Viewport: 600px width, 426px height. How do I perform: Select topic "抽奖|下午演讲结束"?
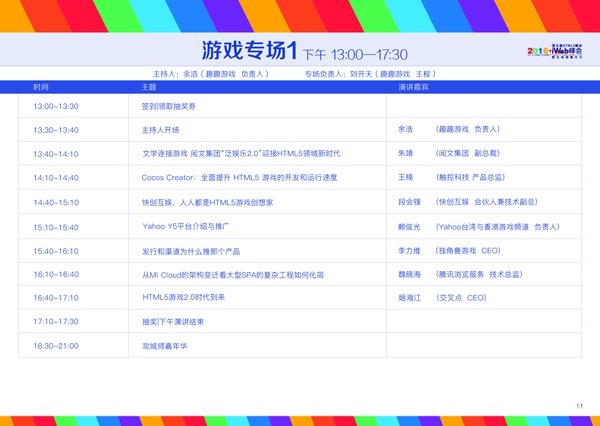click(x=173, y=322)
